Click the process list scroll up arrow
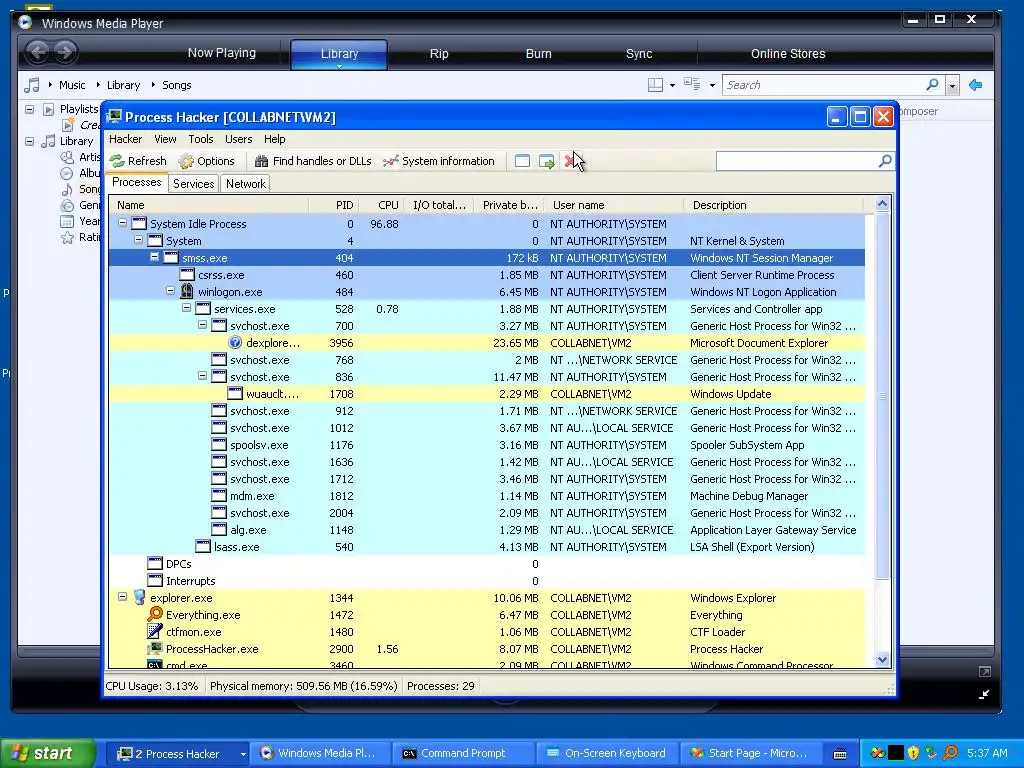The height and width of the screenshot is (768, 1024). [882, 204]
